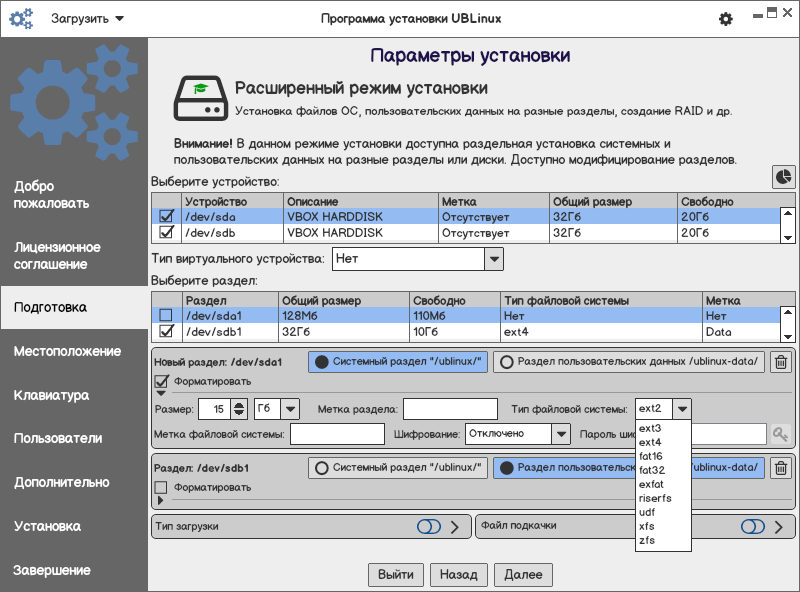Open the encryption dropdown
Viewport: 800px width, 592px height.
pos(560,434)
